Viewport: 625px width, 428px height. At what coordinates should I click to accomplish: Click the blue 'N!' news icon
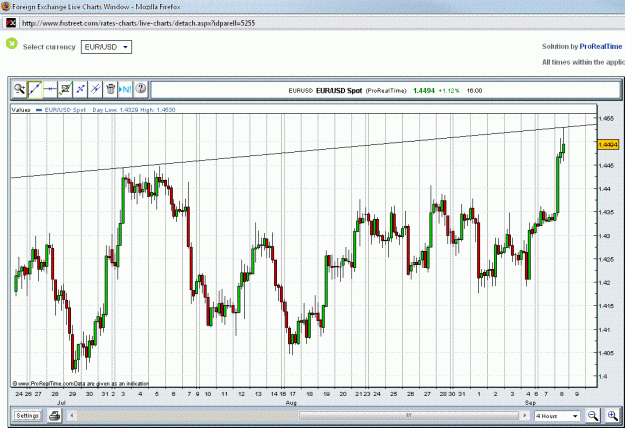[x=125, y=89]
